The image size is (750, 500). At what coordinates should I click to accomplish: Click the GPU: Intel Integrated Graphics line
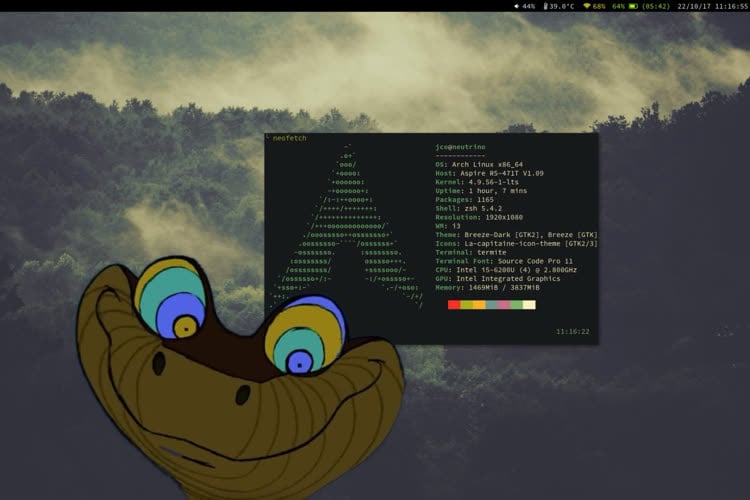(497, 278)
